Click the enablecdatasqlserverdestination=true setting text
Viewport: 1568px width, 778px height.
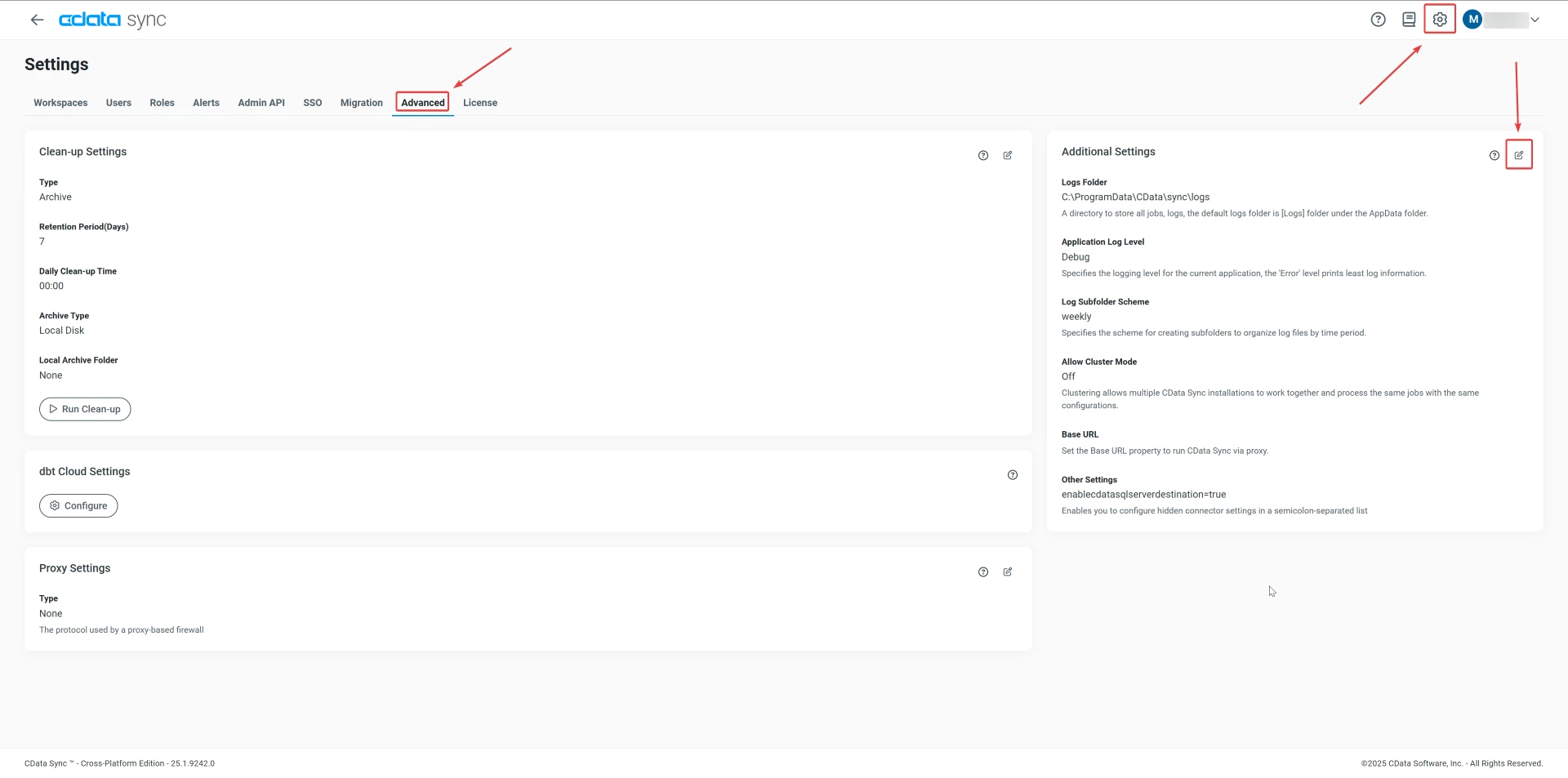[x=1143, y=495]
